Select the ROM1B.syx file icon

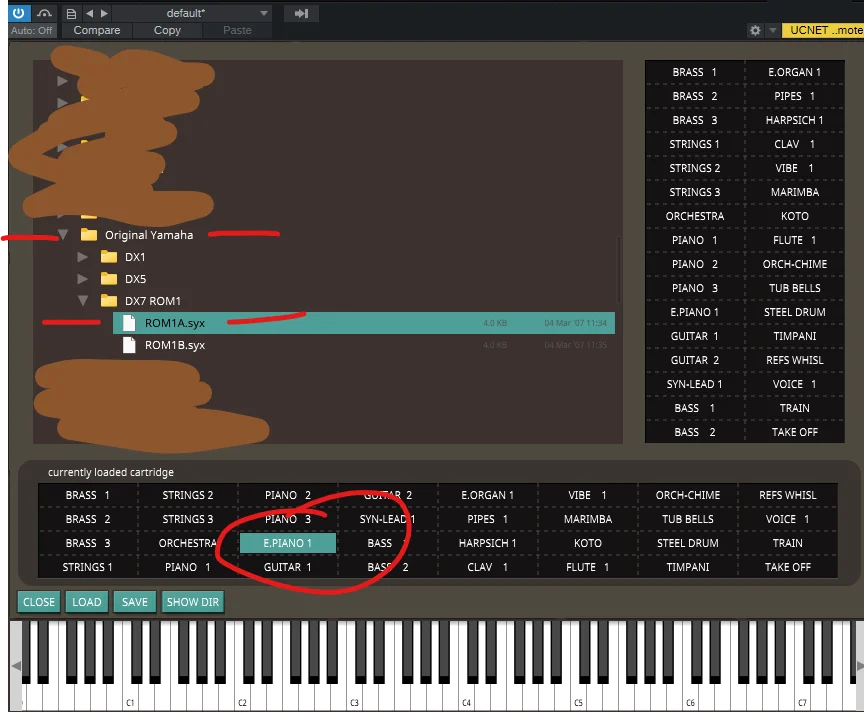pyautogui.click(x=129, y=345)
